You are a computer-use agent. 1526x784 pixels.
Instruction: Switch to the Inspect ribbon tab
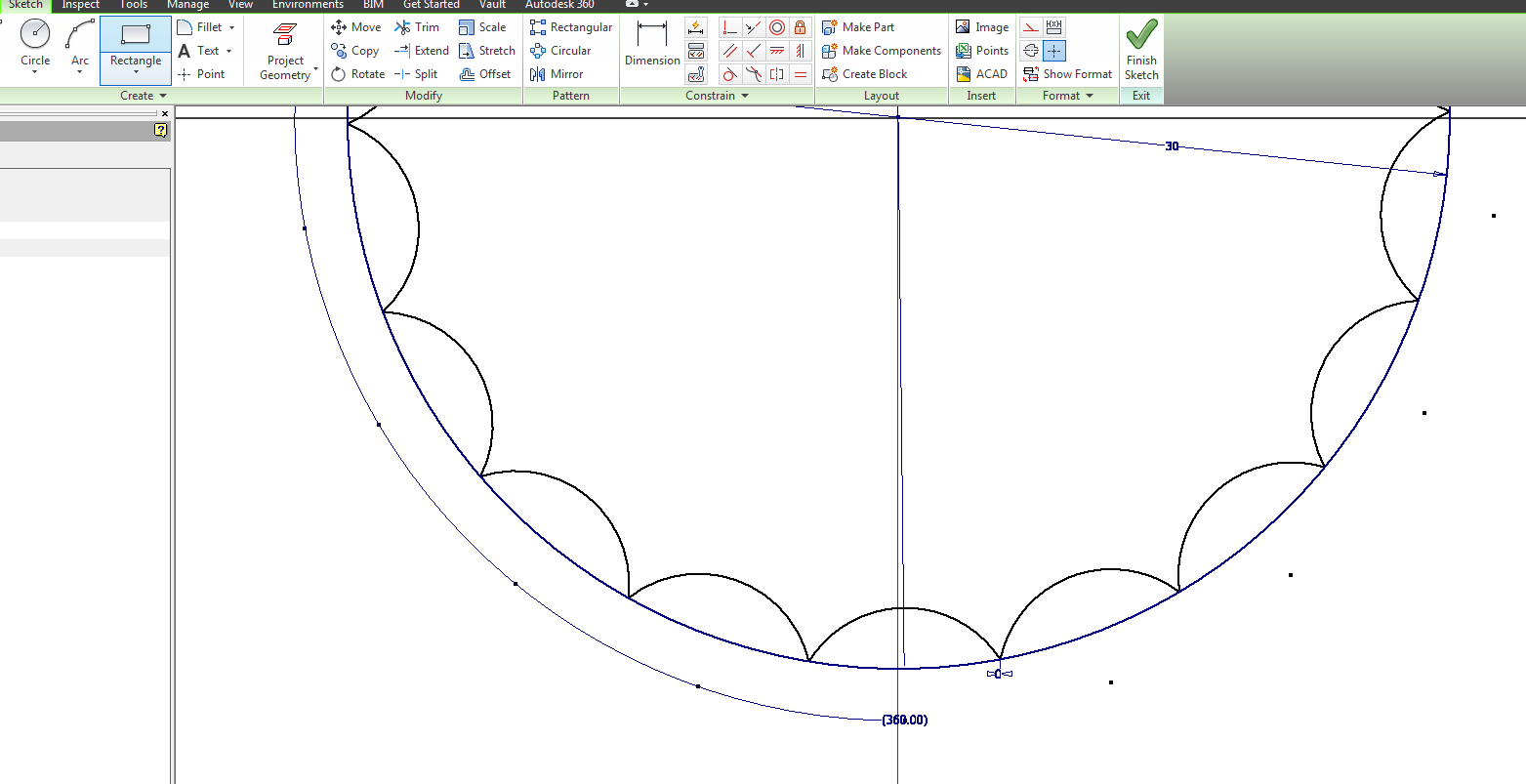(x=81, y=5)
